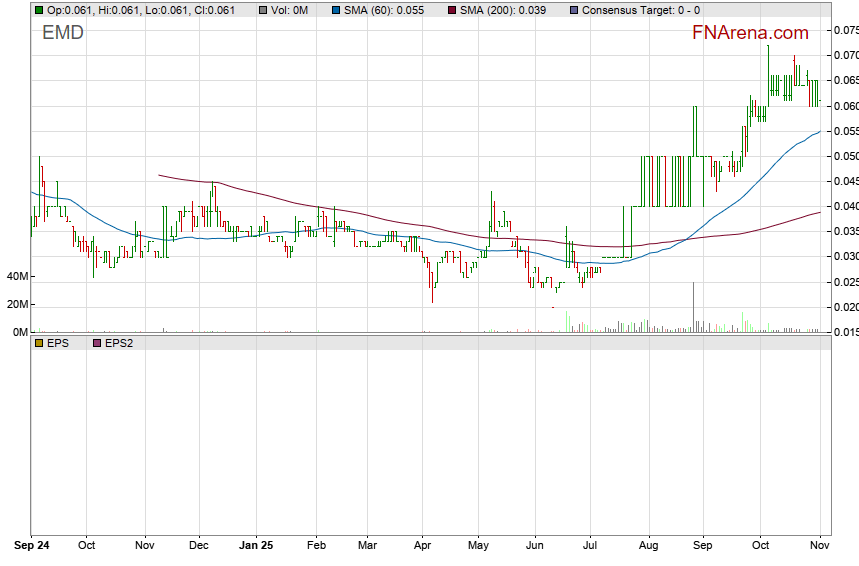
Task: Click the Apr label on time axis
Action: (x=422, y=546)
